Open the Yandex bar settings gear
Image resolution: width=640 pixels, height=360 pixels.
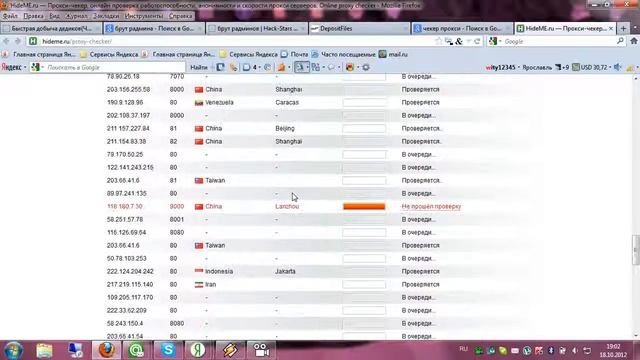[366, 67]
